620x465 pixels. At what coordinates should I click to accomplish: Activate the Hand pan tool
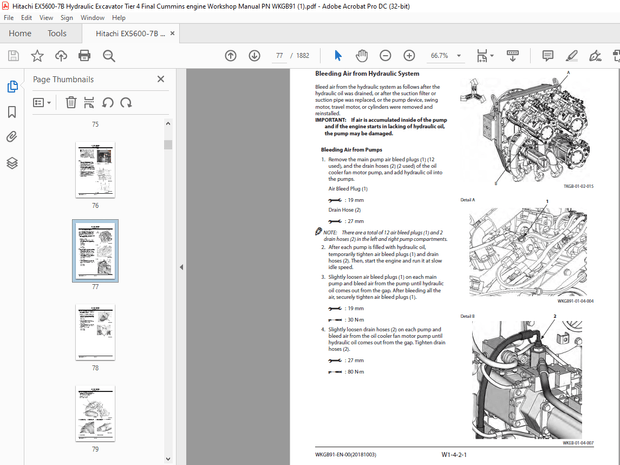[361, 56]
